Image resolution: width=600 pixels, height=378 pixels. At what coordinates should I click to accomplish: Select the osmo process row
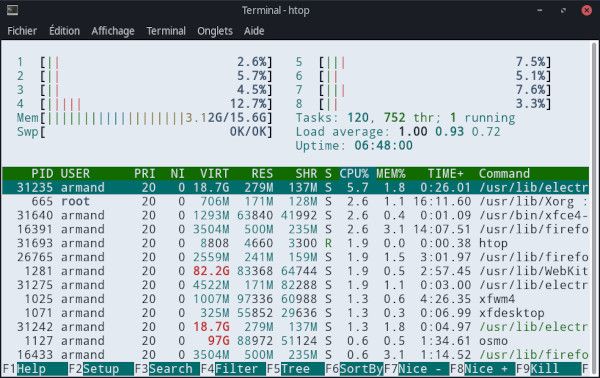pyautogui.click(x=295, y=341)
